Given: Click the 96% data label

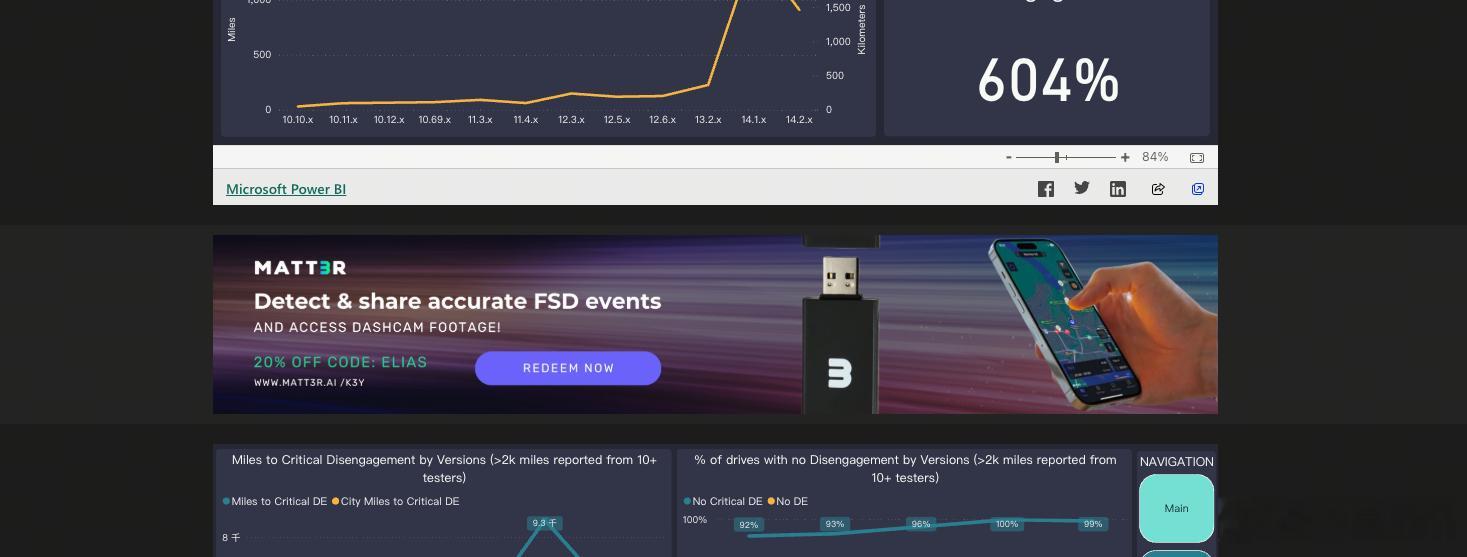Looking at the screenshot, I should click(x=920, y=524).
